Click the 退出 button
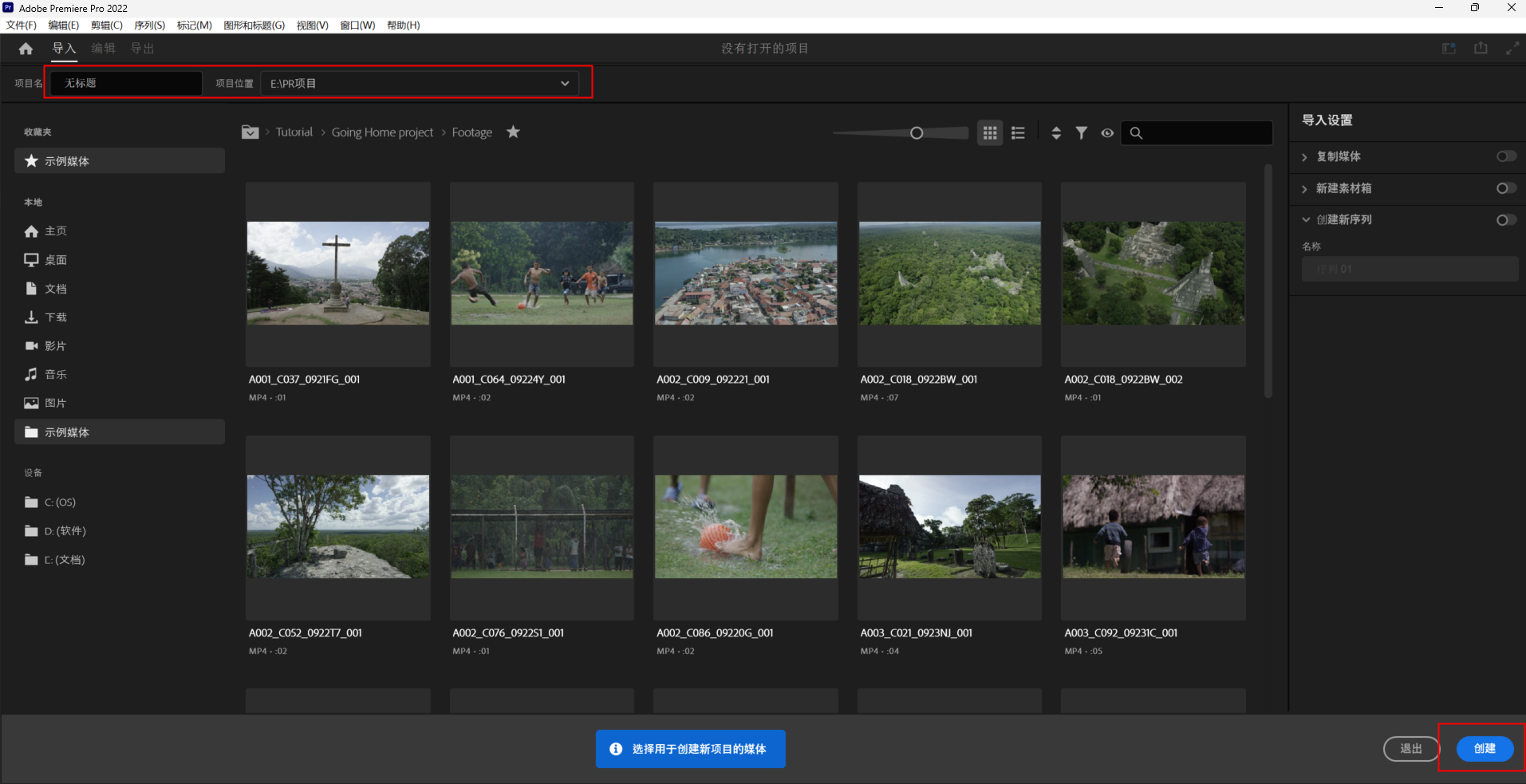 click(1411, 748)
